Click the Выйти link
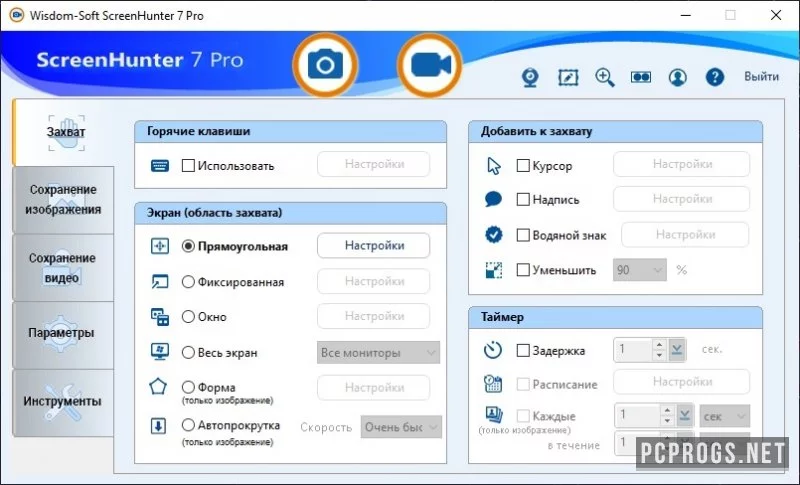800x485 pixels. pyautogui.click(x=761, y=76)
